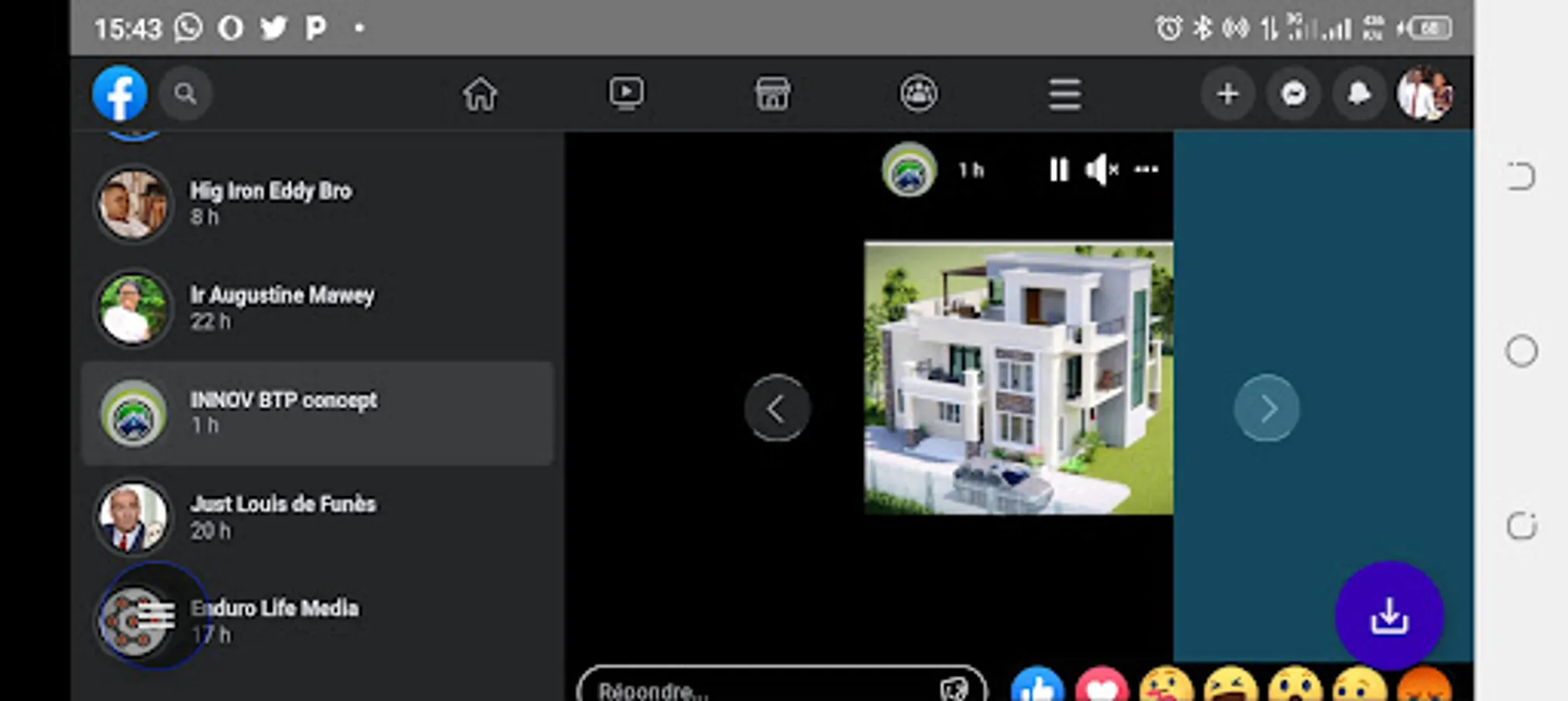Open the Groups icon
This screenshot has height=701, width=1568.
coord(919,94)
